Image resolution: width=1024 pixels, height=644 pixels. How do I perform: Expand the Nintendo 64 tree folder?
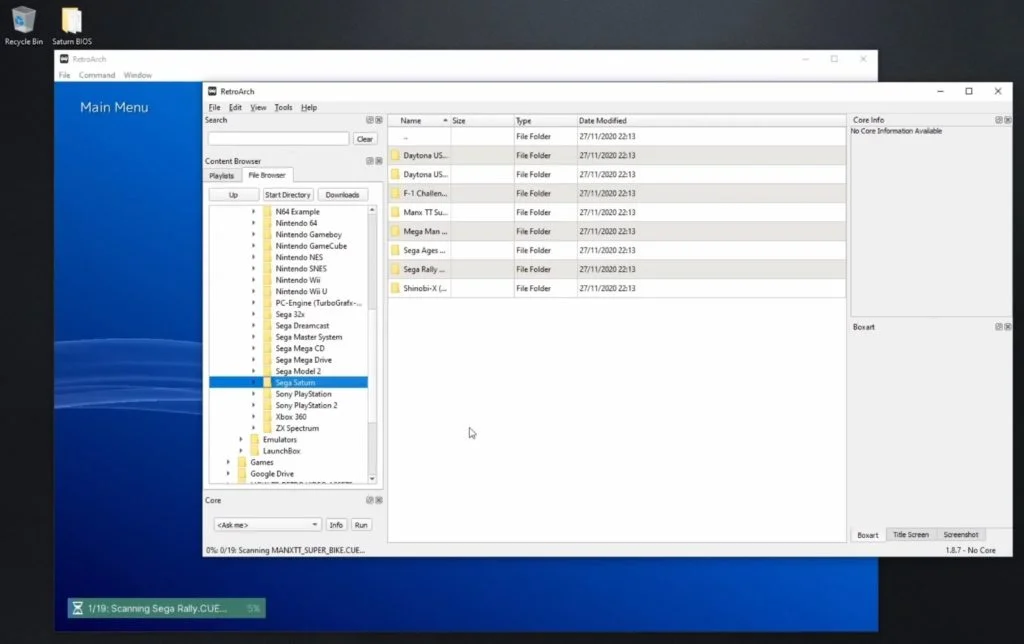point(253,223)
